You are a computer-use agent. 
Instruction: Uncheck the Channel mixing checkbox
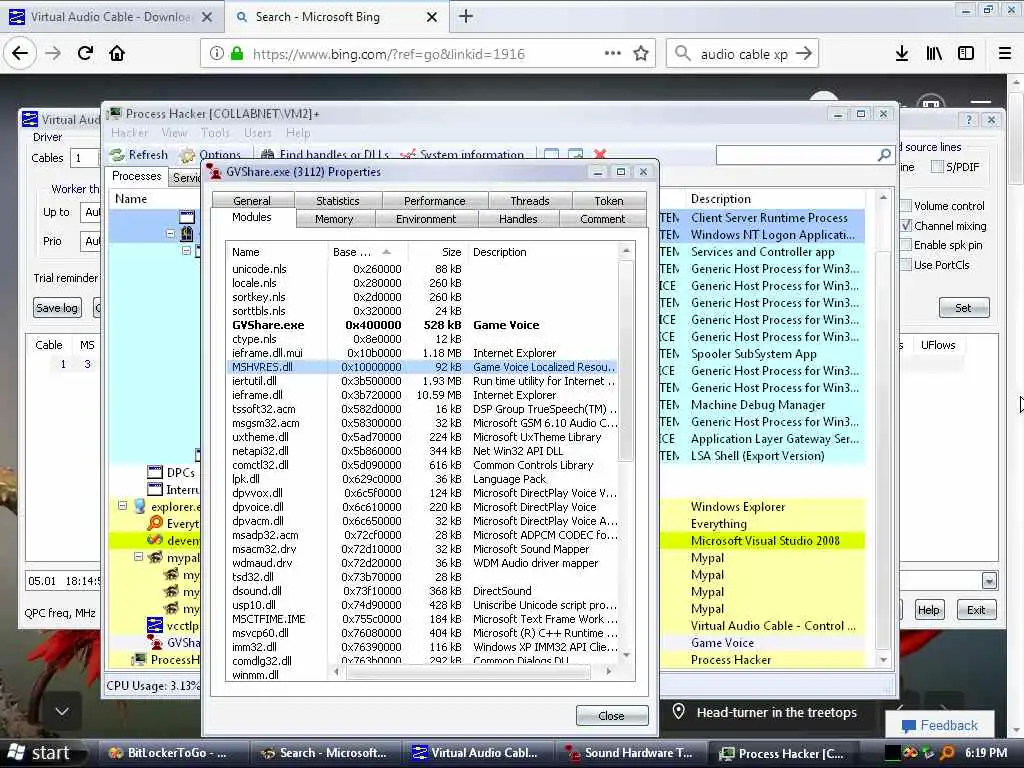(x=906, y=225)
